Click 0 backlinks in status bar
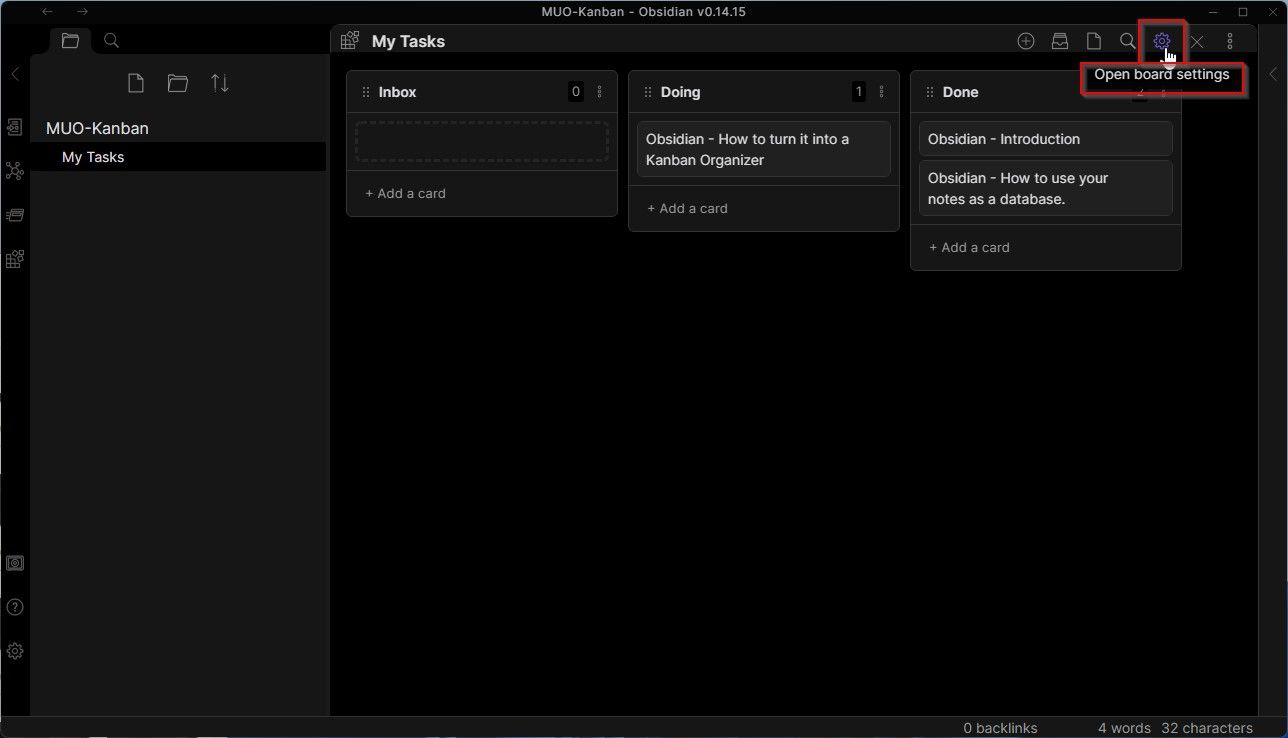 tap(1000, 728)
